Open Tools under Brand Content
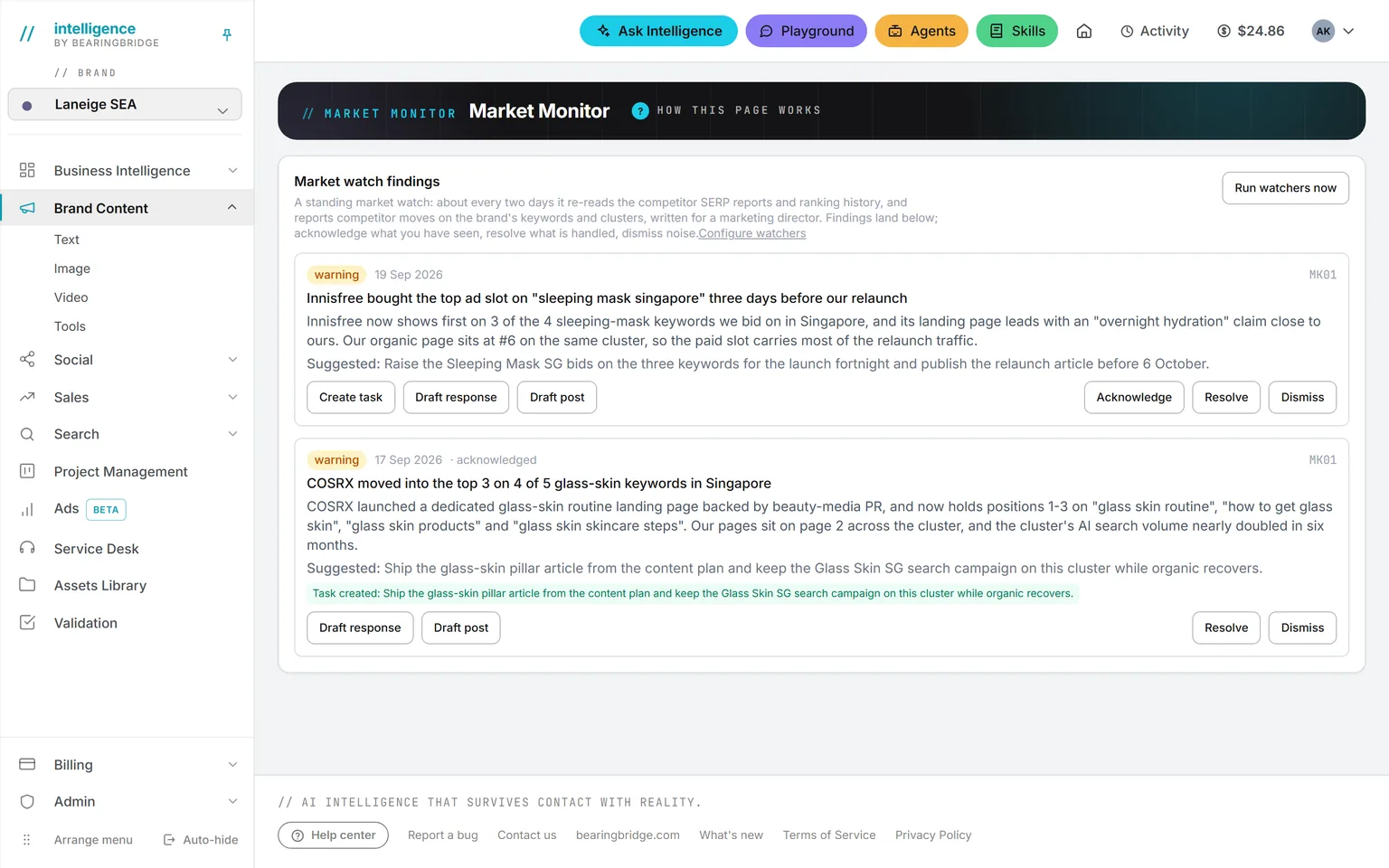This screenshot has width=1389, height=868. 70,325
